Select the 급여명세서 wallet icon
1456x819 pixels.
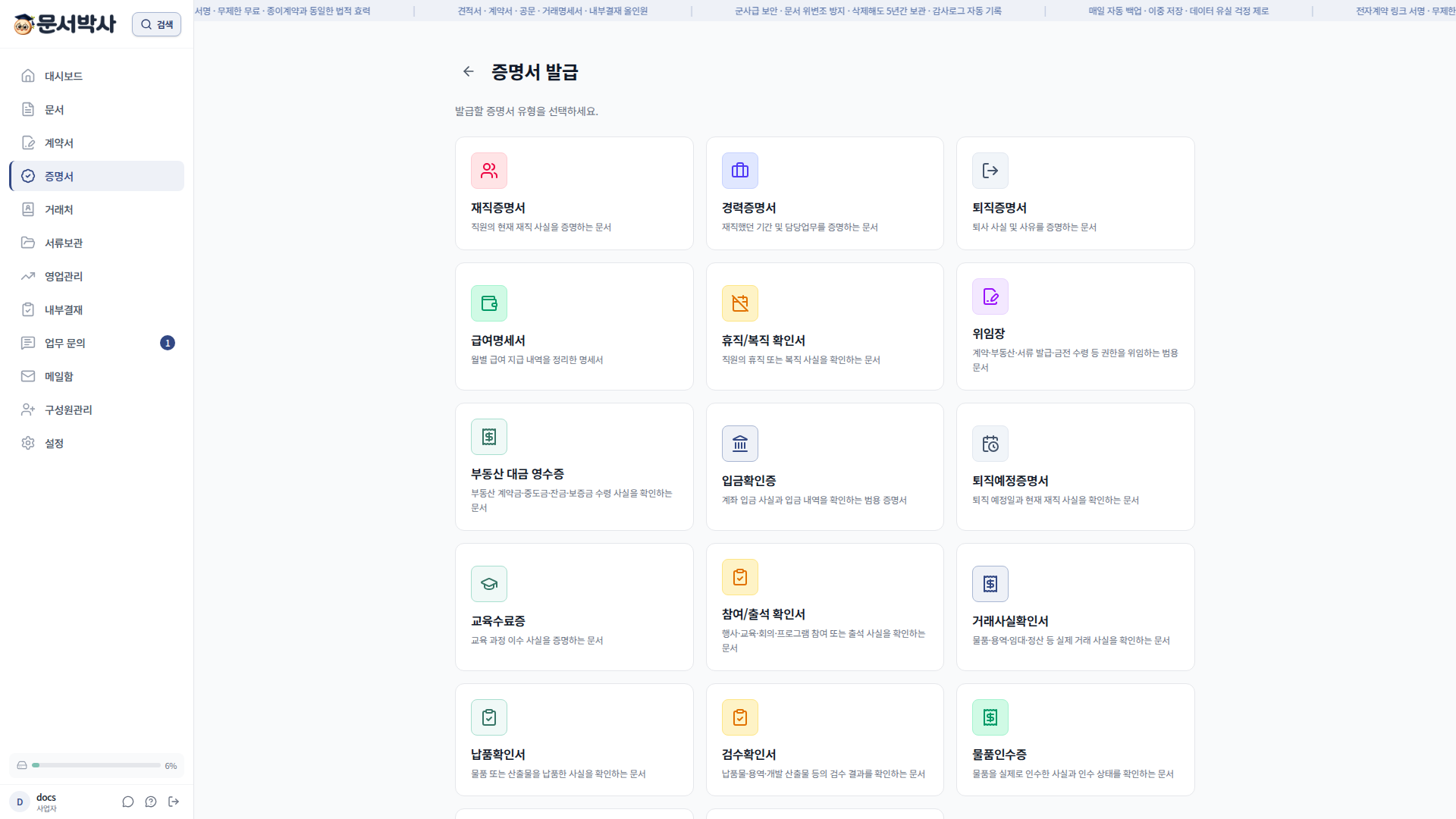[489, 303]
